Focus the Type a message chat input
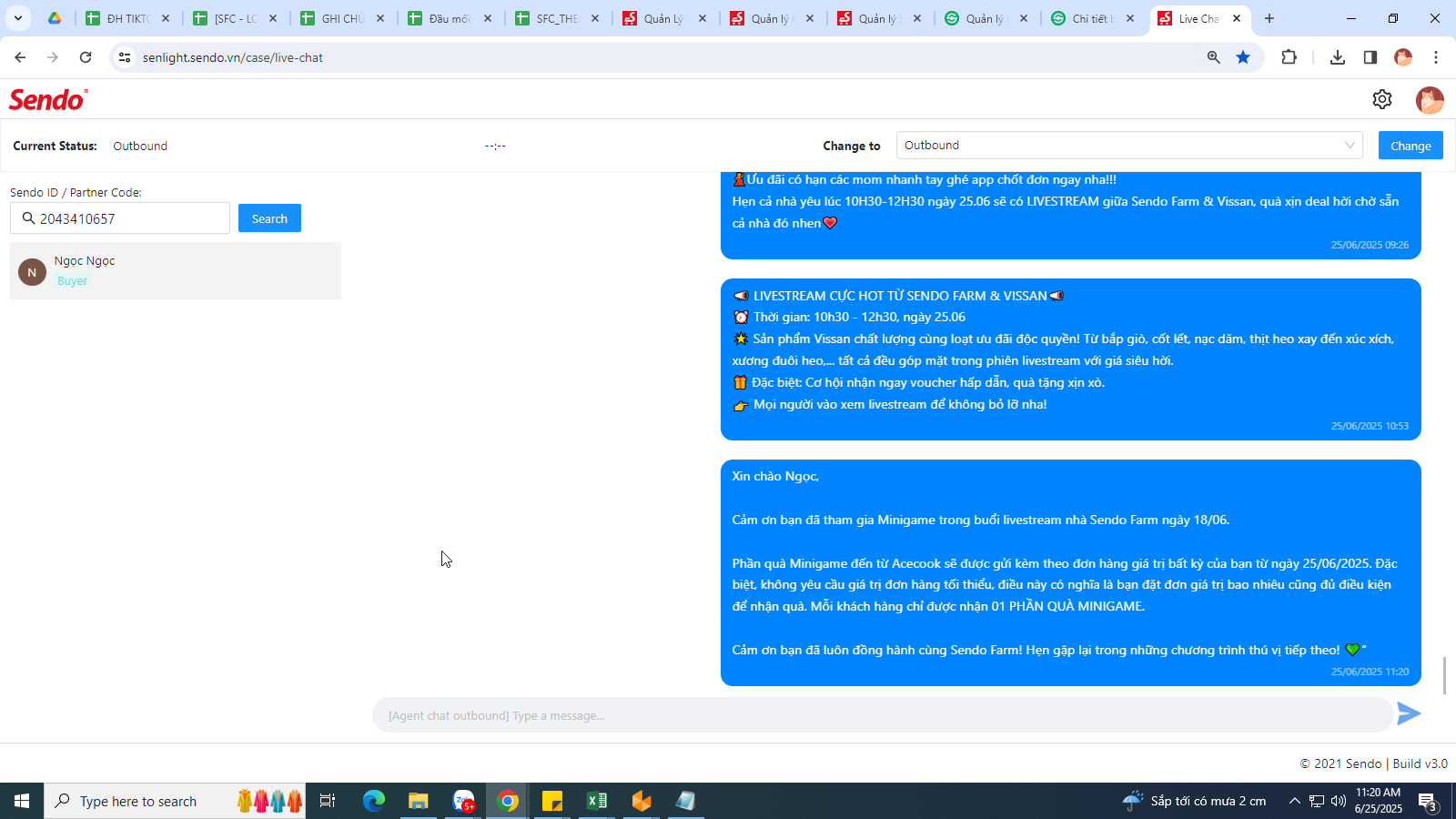 [x=882, y=715]
